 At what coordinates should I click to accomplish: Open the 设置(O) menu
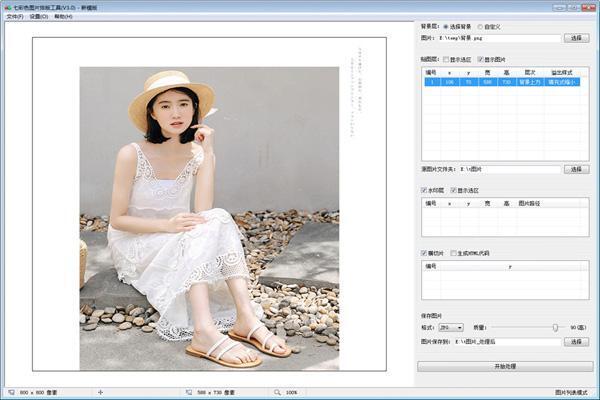point(38,16)
